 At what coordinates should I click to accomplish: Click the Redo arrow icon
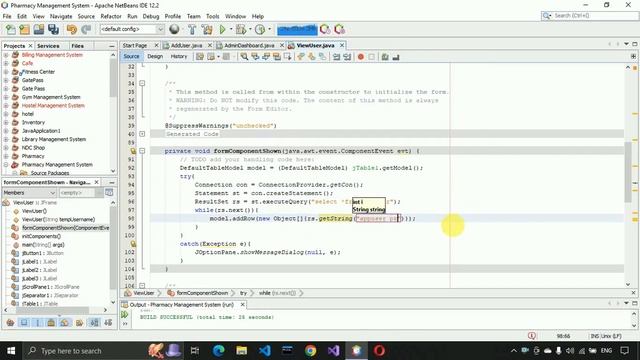tap(86, 29)
